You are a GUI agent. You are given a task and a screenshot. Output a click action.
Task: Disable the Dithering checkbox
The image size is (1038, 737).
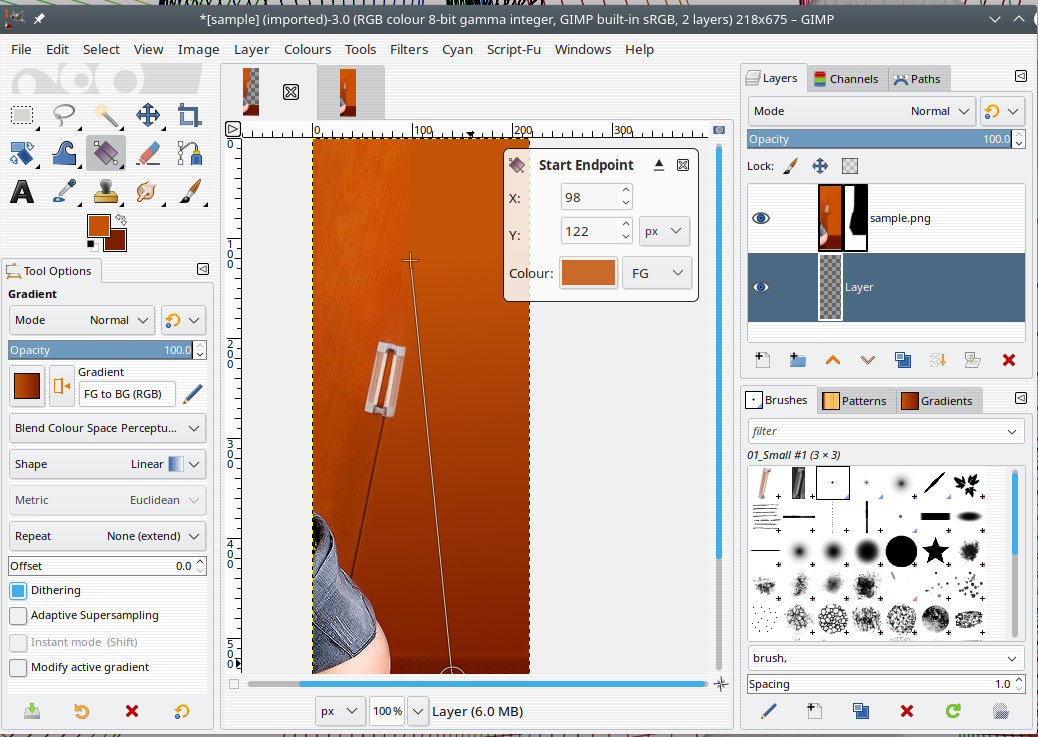[x=18, y=590]
